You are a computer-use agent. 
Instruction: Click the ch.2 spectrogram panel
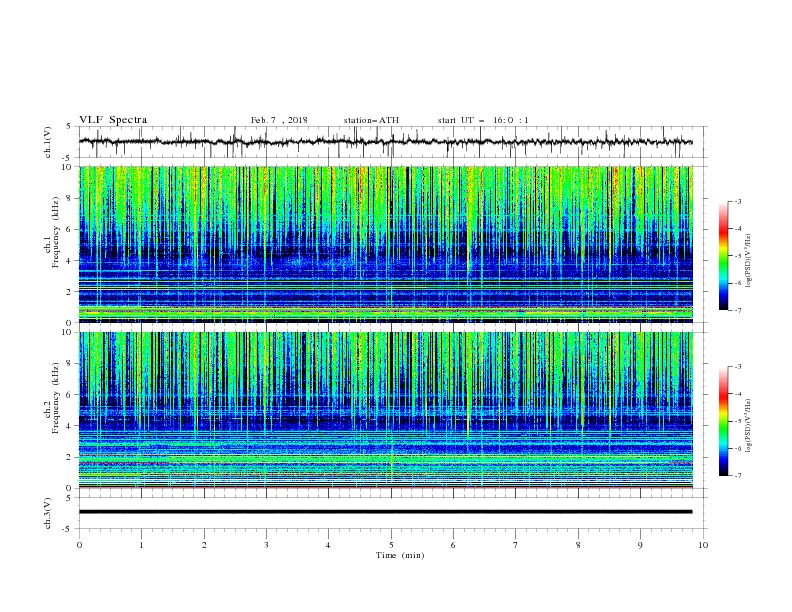point(385,410)
